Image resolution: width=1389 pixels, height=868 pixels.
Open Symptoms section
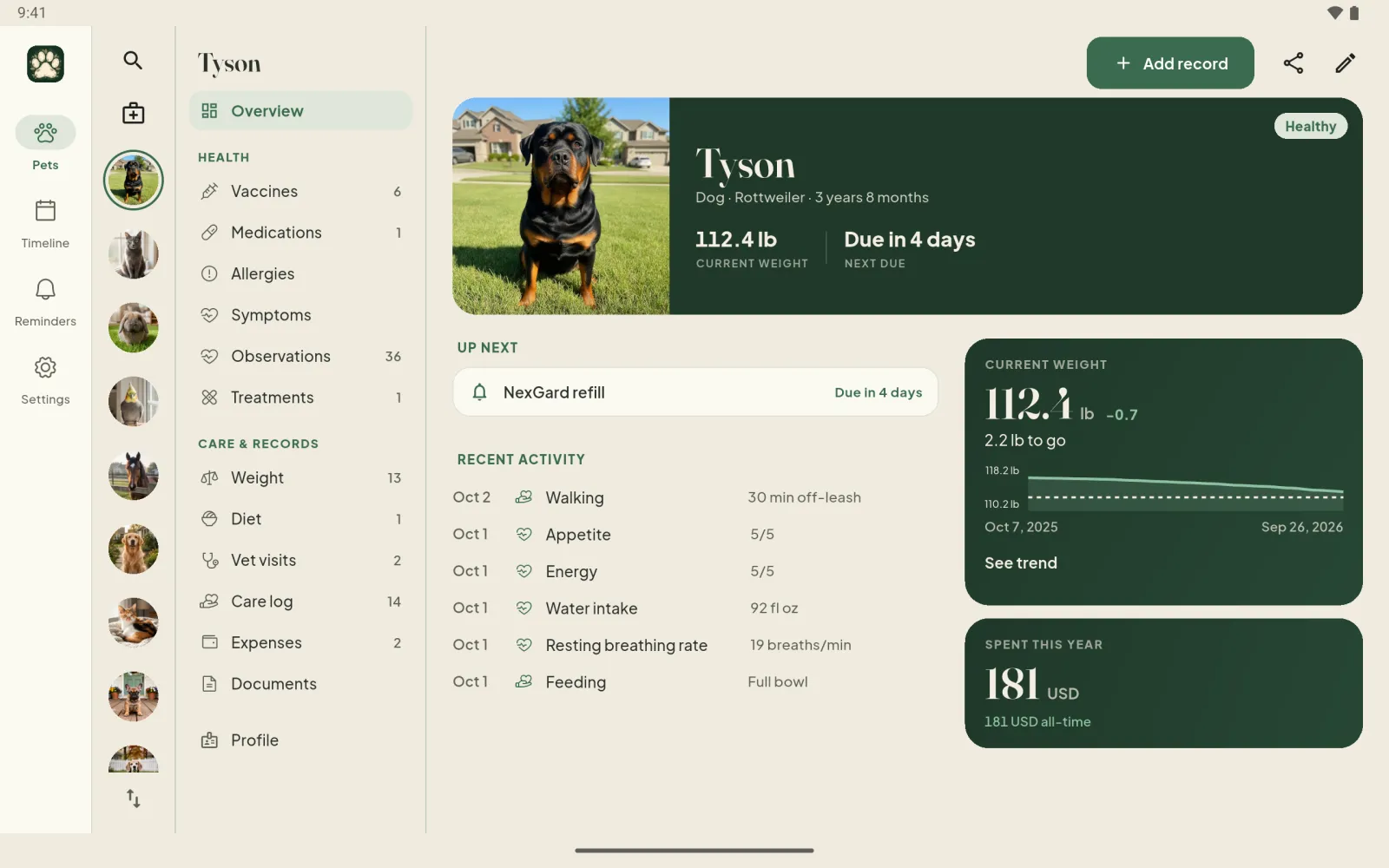300,315
